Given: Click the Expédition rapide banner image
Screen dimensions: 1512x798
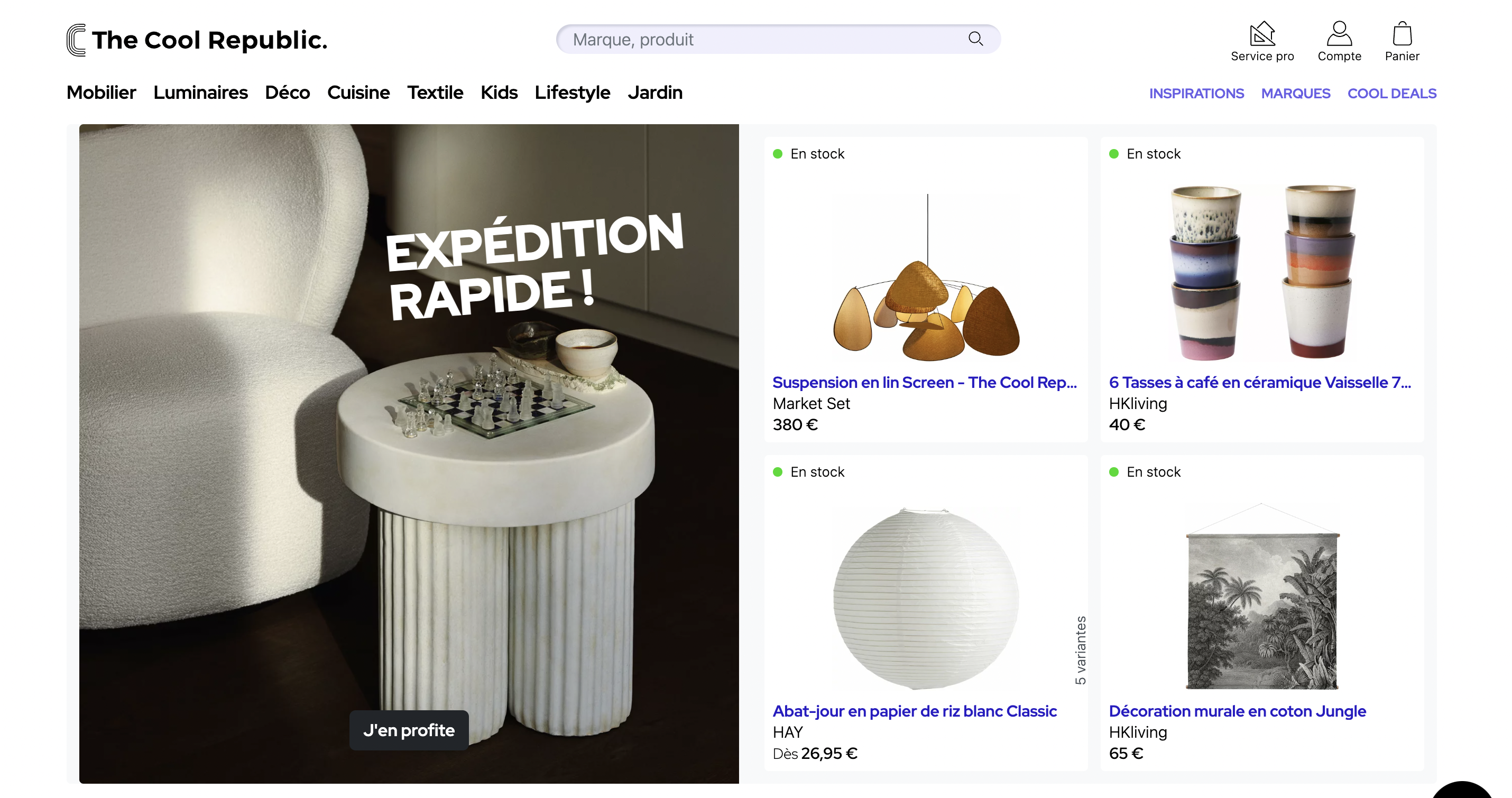Looking at the screenshot, I should click(409, 453).
